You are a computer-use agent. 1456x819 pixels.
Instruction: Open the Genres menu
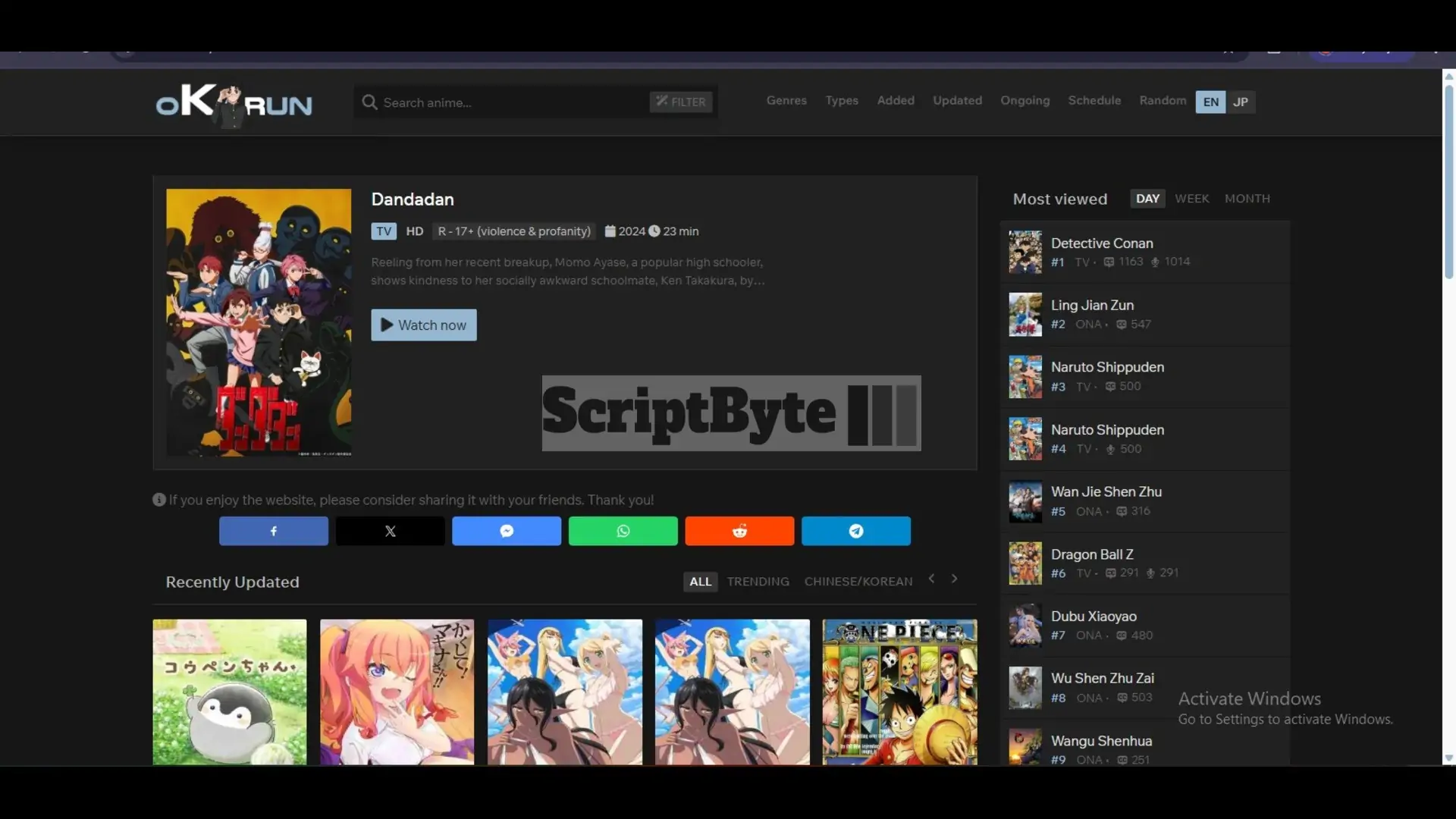pos(786,100)
